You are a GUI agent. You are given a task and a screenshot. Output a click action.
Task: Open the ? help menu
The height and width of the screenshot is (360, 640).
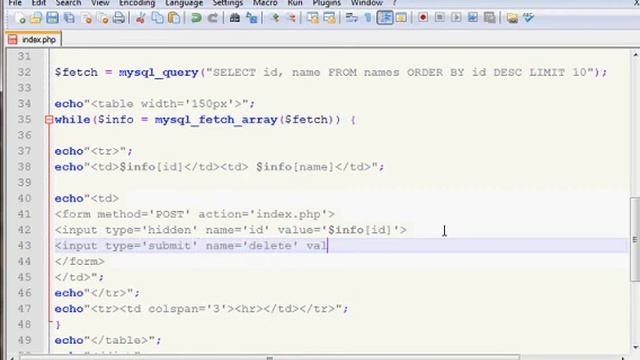395,3
